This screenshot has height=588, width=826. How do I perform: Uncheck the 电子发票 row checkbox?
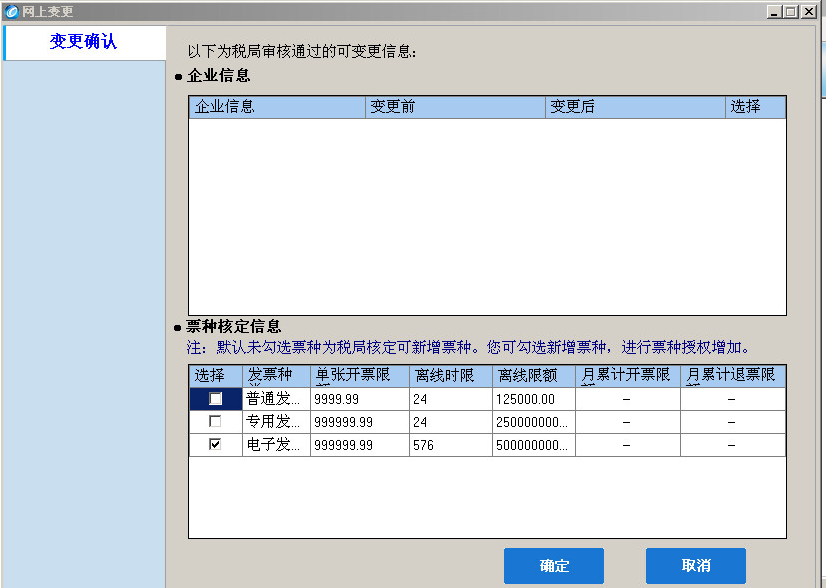click(215, 445)
